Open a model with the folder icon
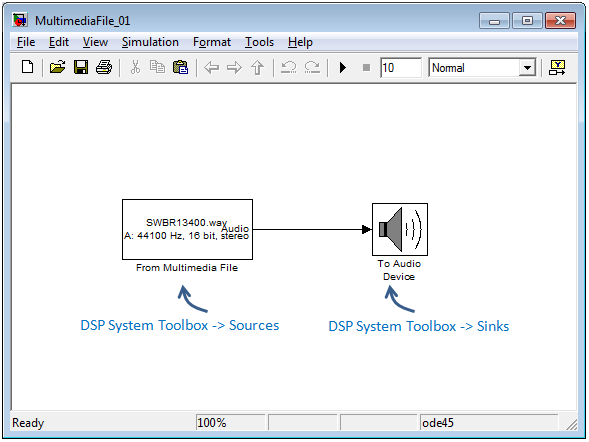The image size is (589, 442). (x=57, y=68)
